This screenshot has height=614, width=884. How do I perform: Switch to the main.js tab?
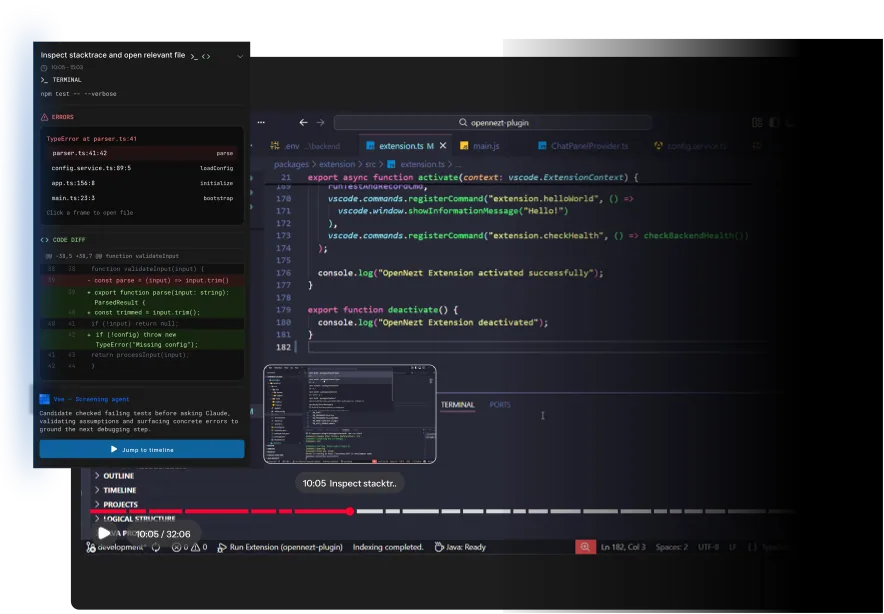(x=480, y=146)
